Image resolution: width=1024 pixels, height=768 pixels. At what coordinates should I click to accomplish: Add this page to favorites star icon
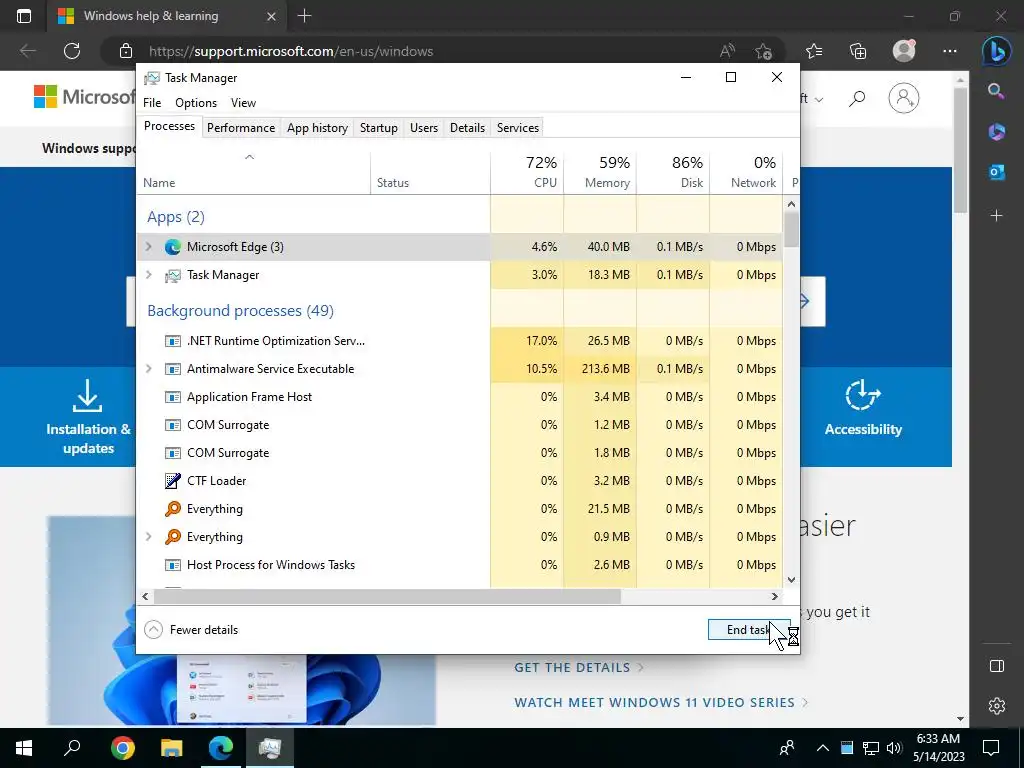click(x=763, y=51)
